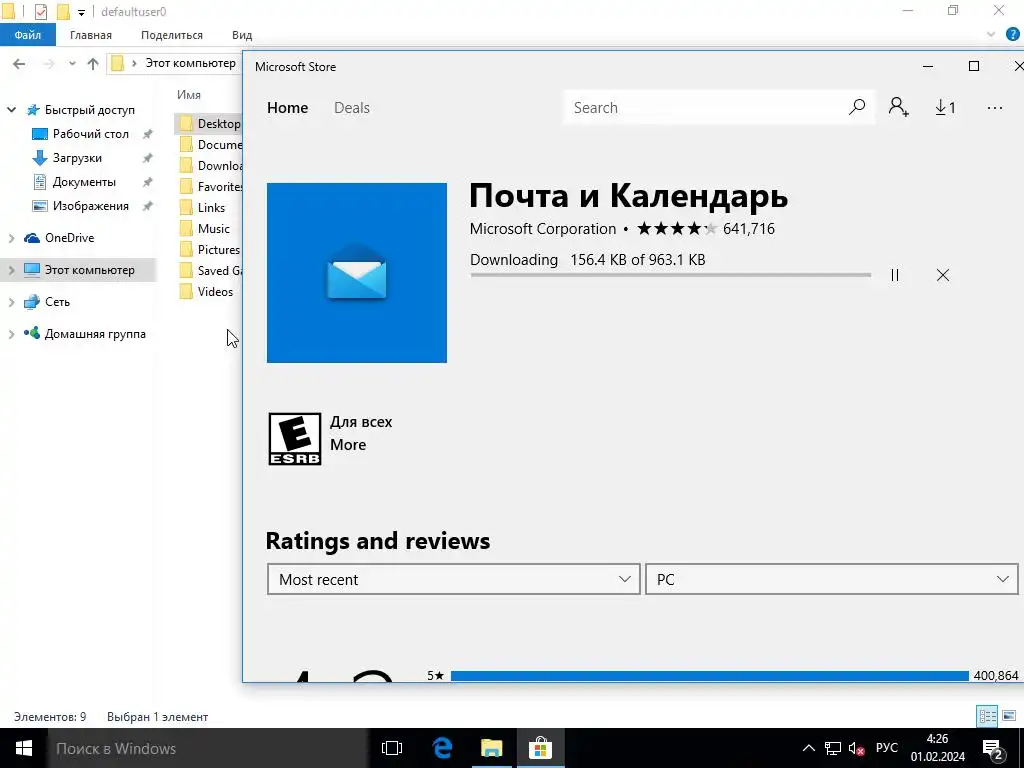Open the Главная ribbon tab

(91, 35)
